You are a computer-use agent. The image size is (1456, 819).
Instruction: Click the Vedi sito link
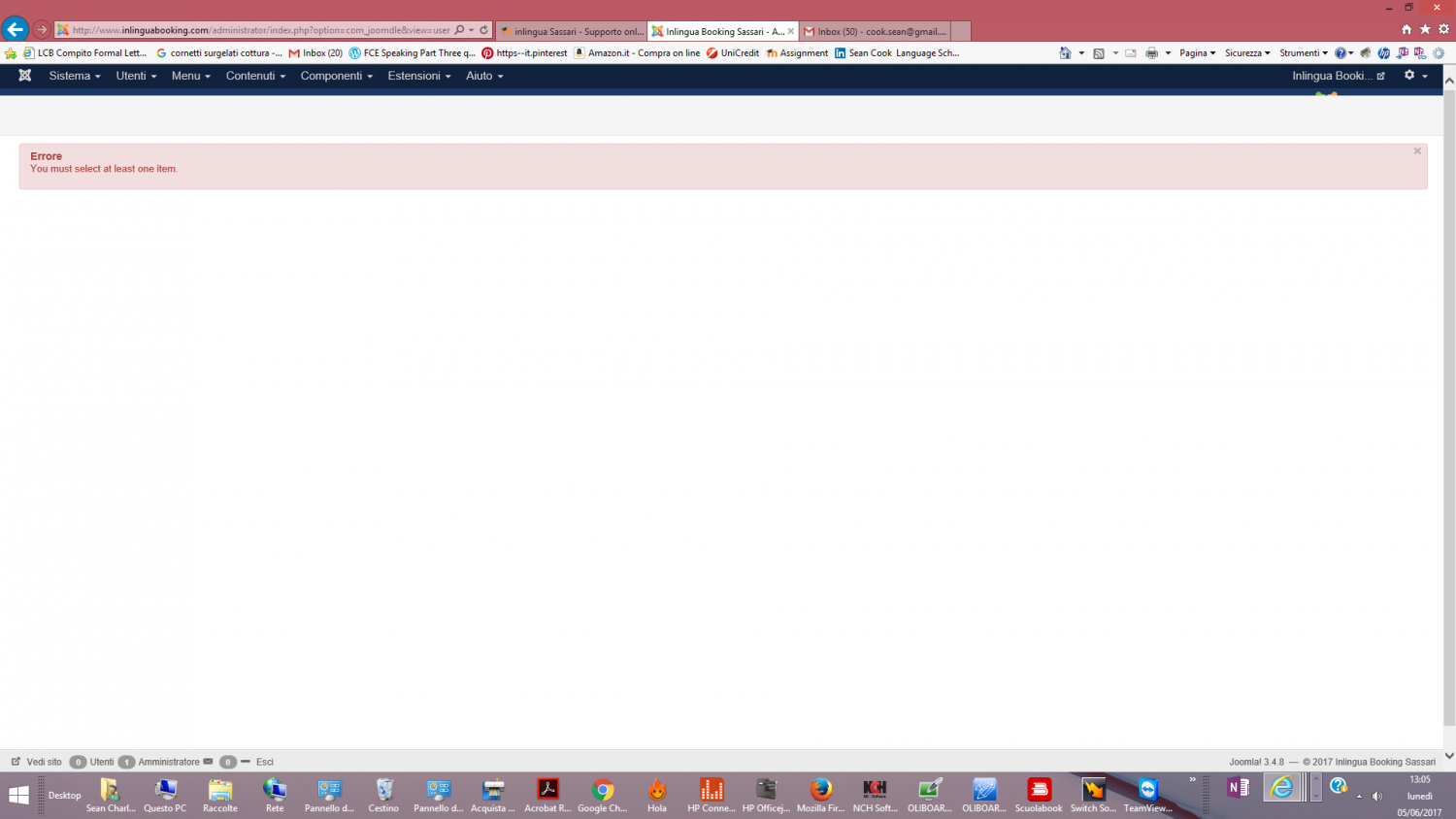44,762
